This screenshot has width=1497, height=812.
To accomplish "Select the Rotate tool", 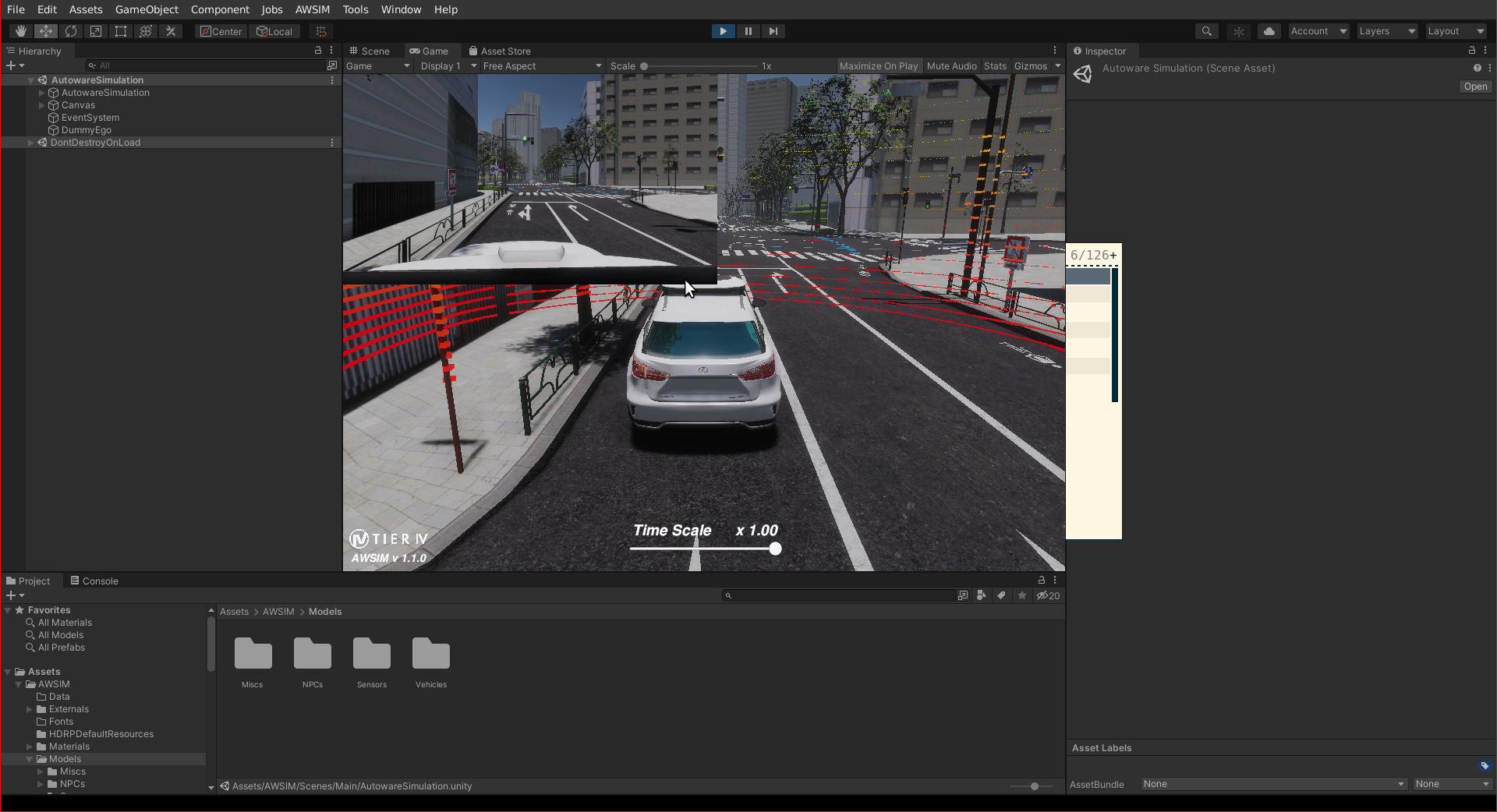I will pyautogui.click(x=71, y=31).
